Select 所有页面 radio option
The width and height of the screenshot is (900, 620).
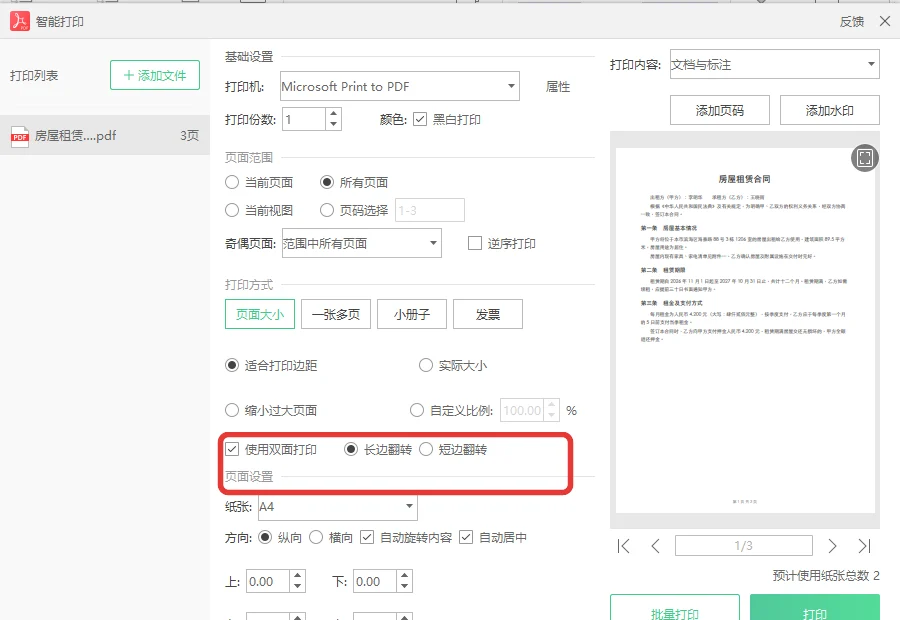click(327, 183)
